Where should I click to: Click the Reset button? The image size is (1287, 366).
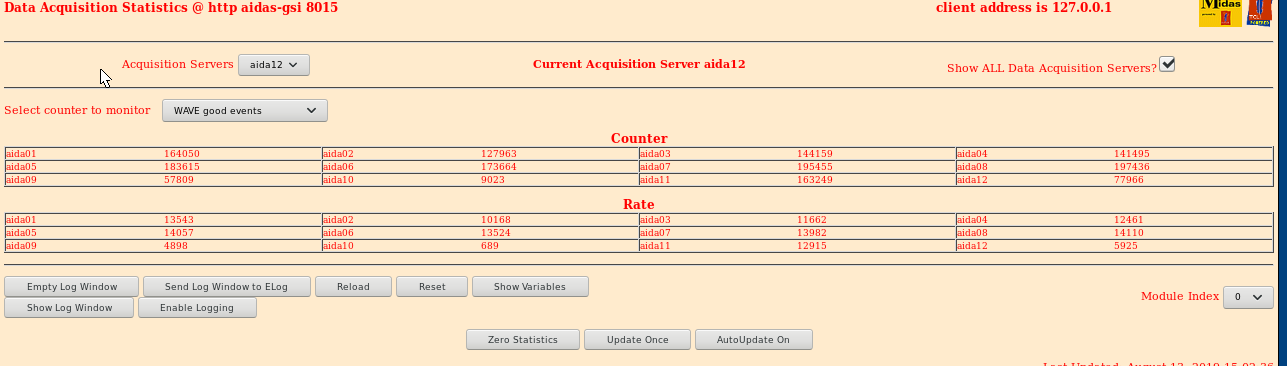pos(432,286)
